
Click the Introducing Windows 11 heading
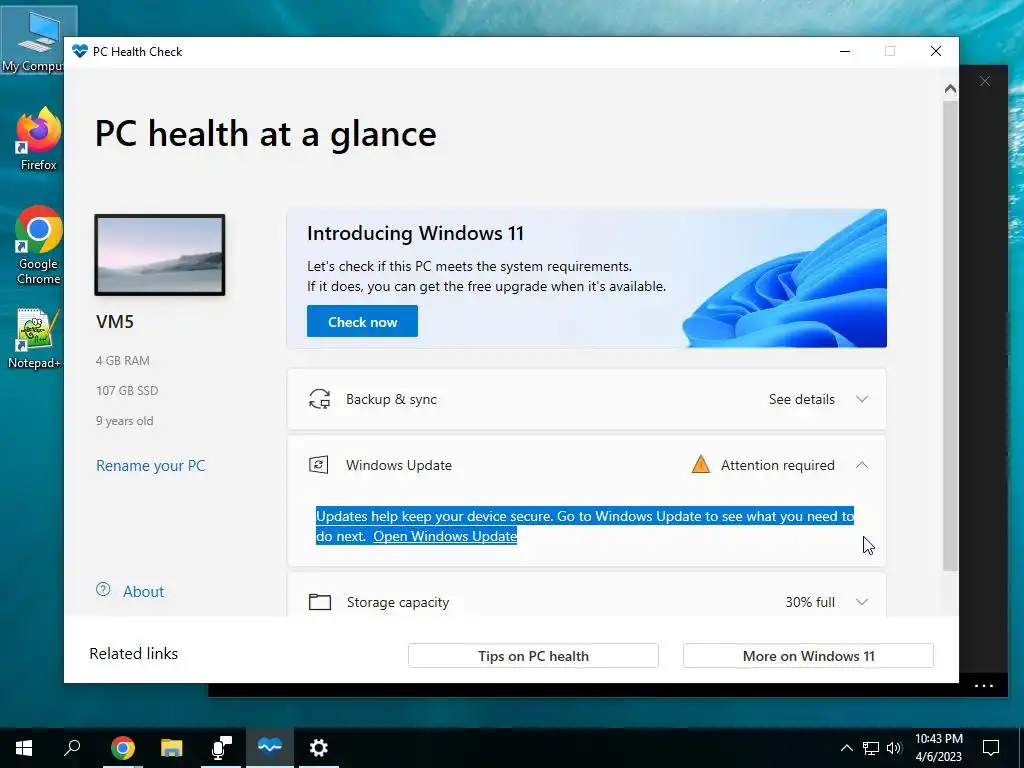coord(415,233)
